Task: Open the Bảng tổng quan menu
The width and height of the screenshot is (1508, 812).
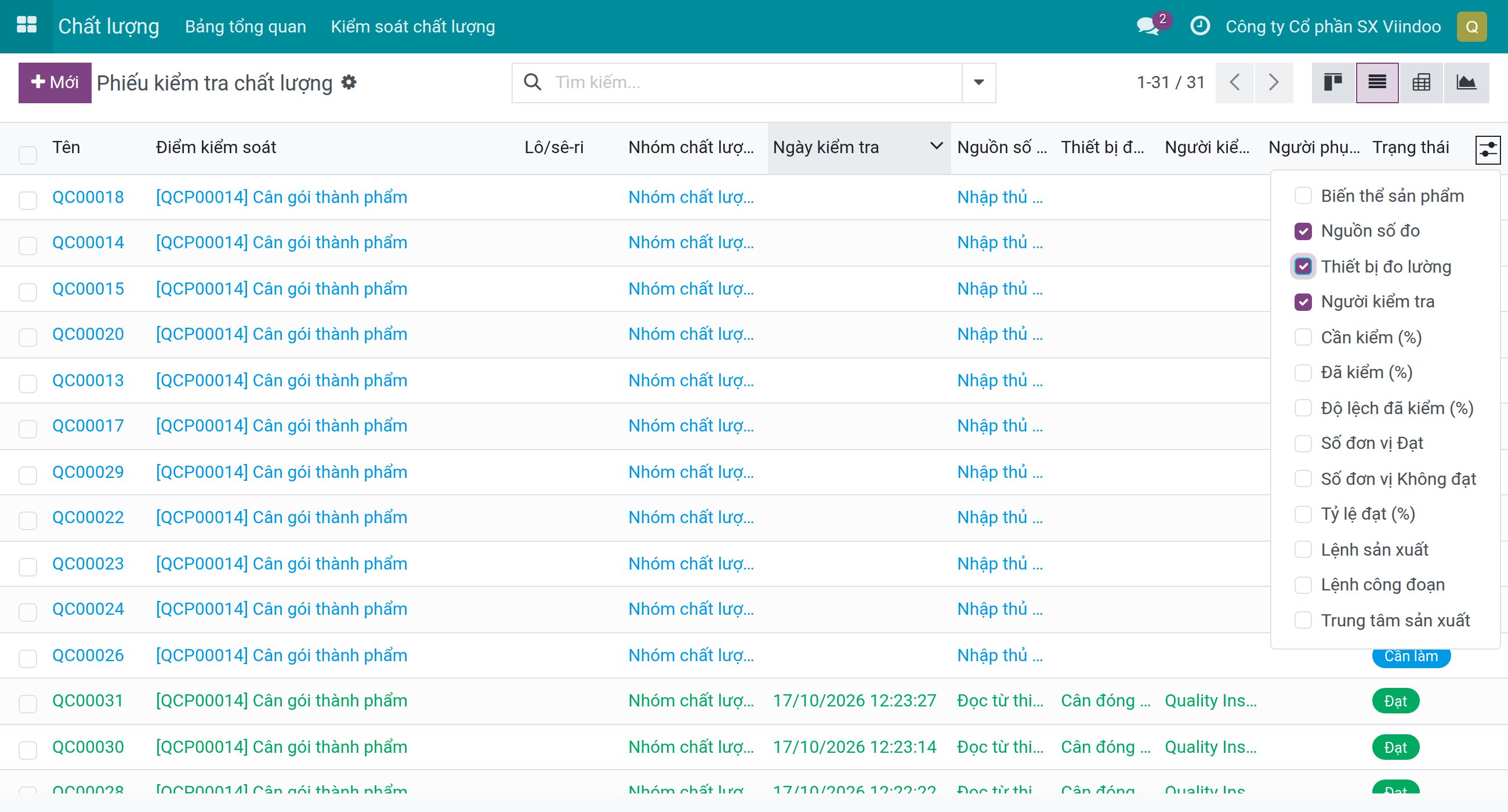Action: 245,26
